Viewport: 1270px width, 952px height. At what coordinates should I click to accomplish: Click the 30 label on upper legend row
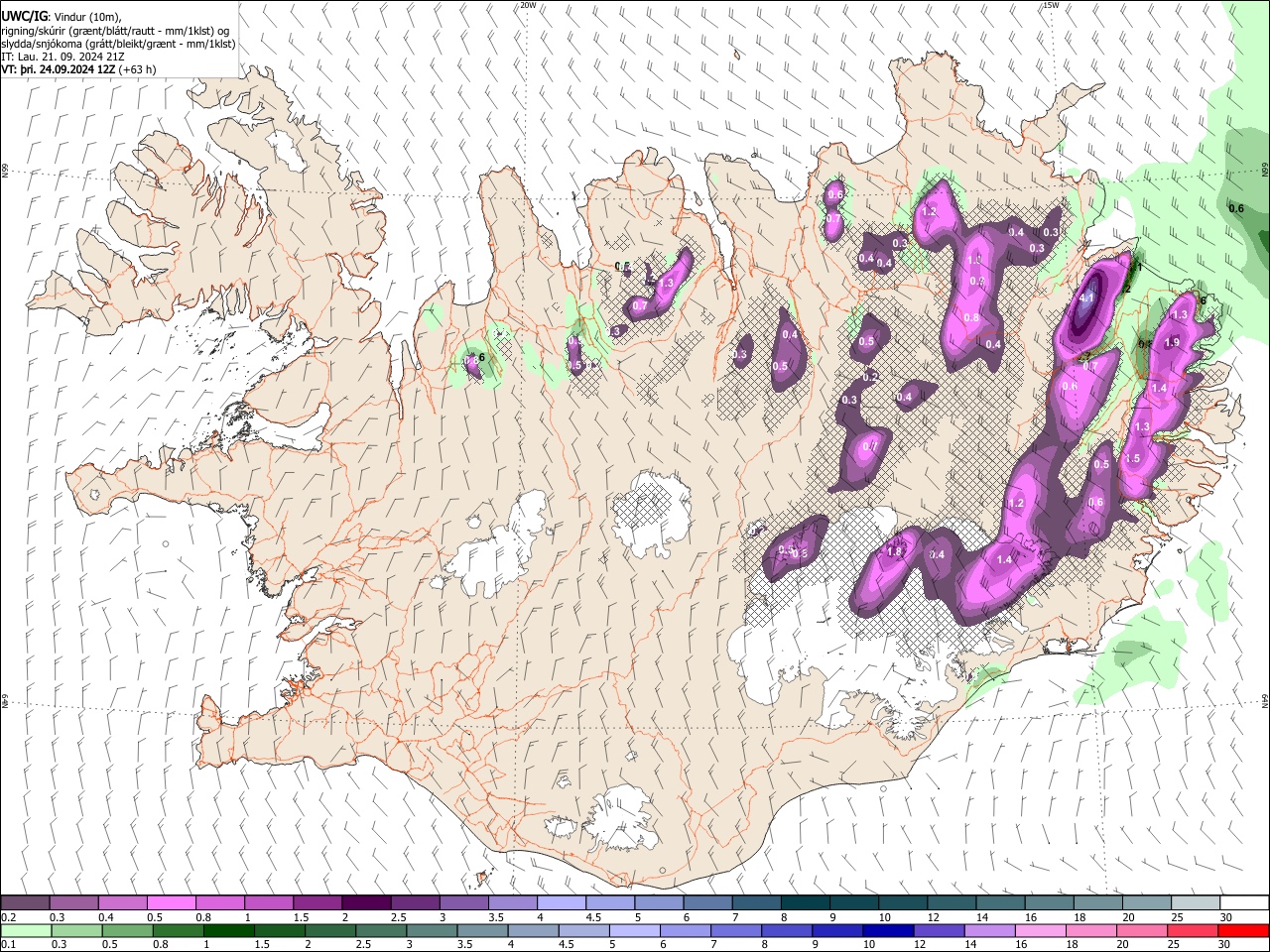1226,917
